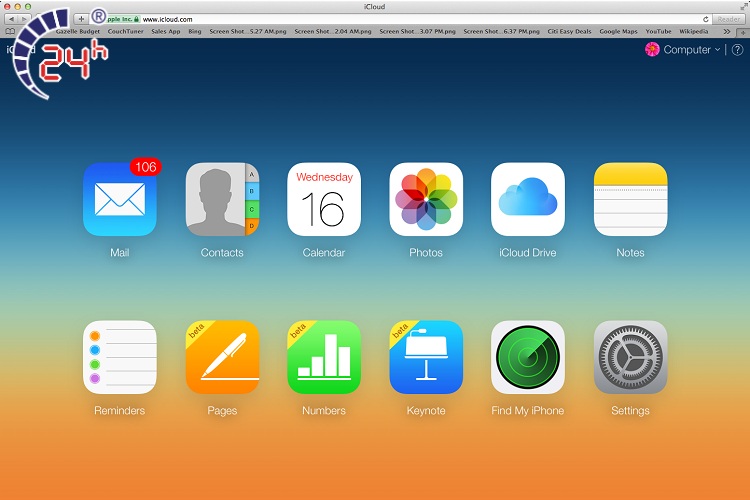This screenshot has height=500, width=750.
Task: Open the Screen Shot 2.04 AM.png bookmark
Action: click(x=333, y=32)
